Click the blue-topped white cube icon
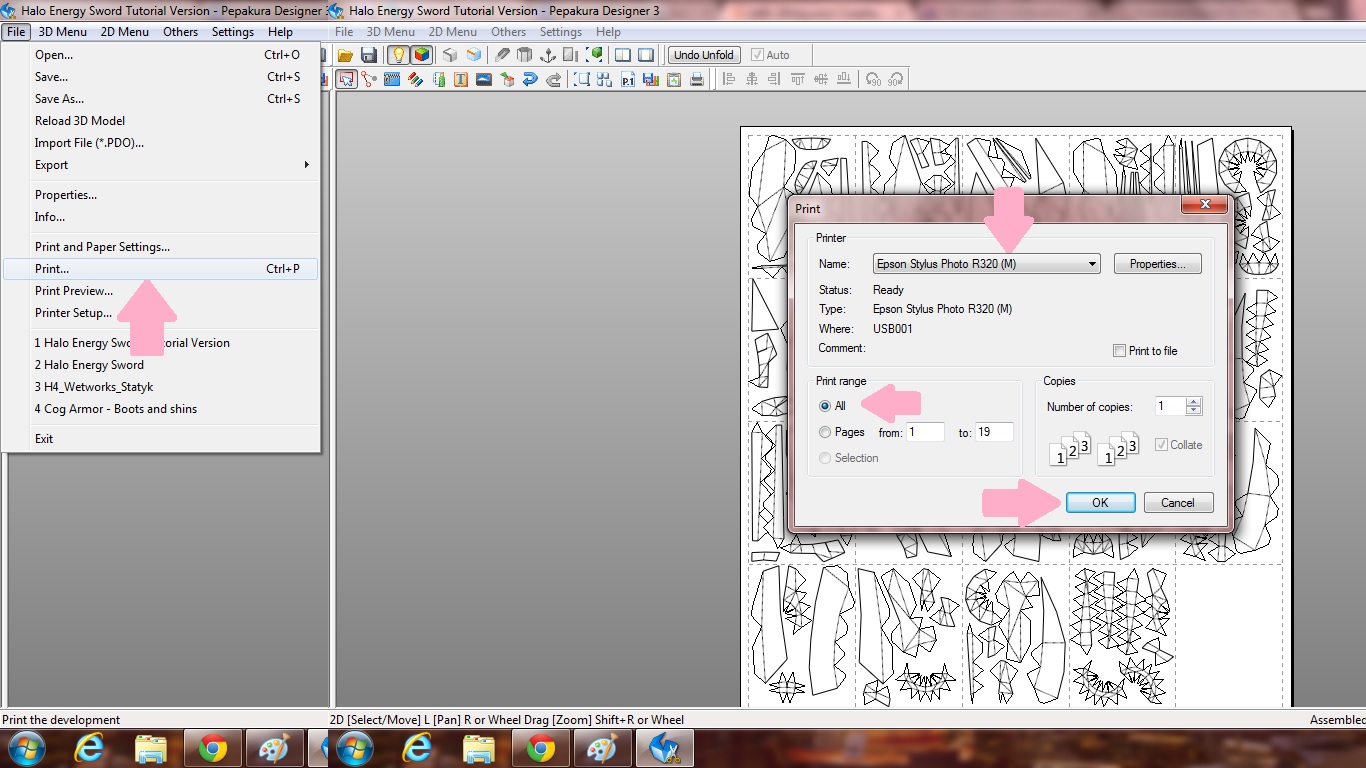Screen dimensions: 1366x768 (x=474, y=55)
